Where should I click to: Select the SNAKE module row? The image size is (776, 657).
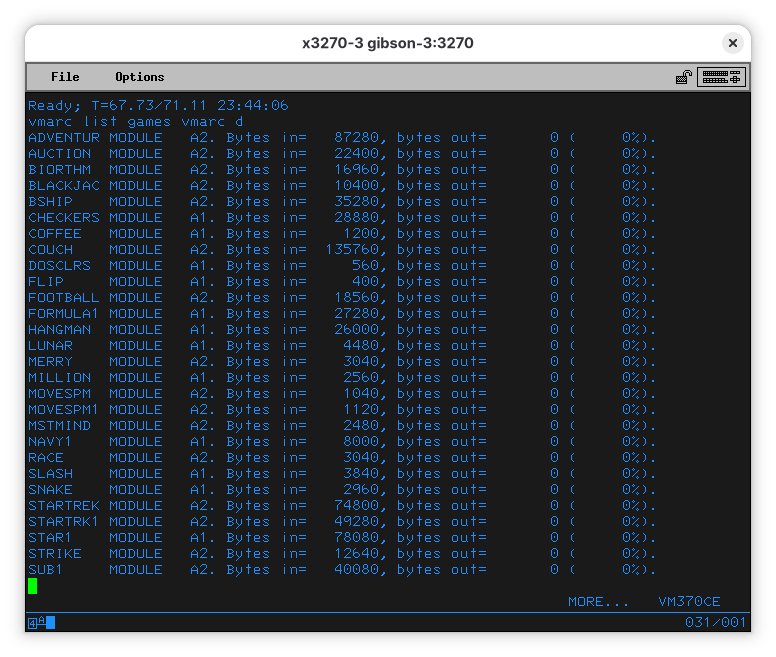tap(342, 490)
